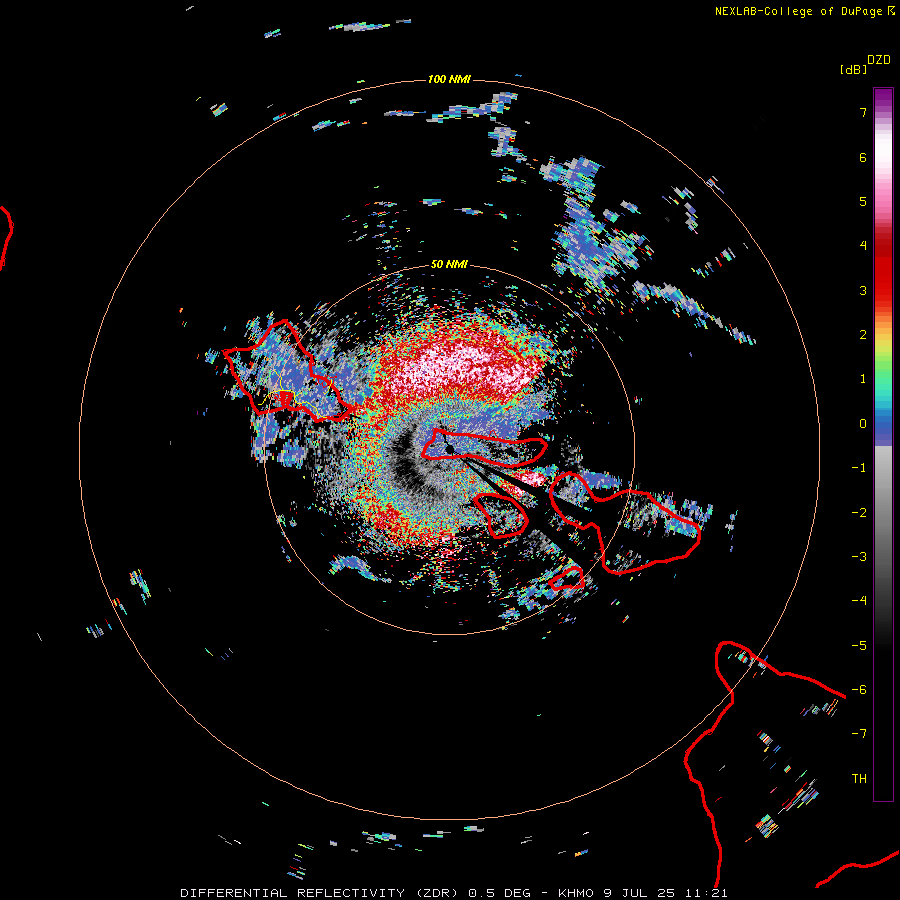The height and width of the screenshot is (900, 900).
Task: Click the "5" tick on color scale
Action: tap(863, 201)
